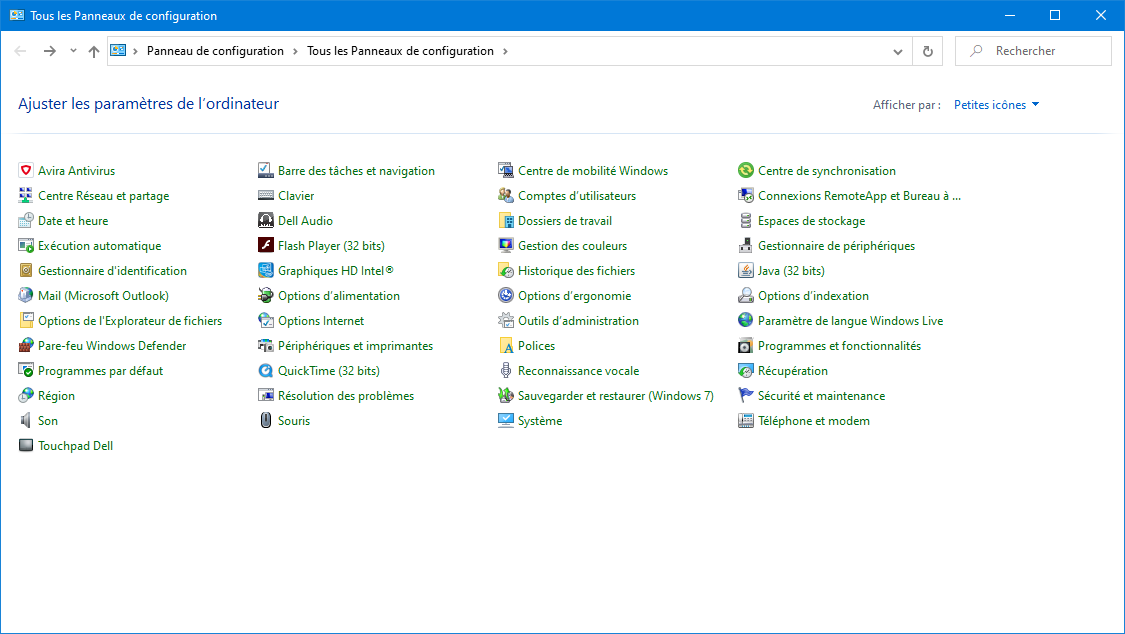Open the Son speaker icon
Screen dimensions: 1125x634
26,420
